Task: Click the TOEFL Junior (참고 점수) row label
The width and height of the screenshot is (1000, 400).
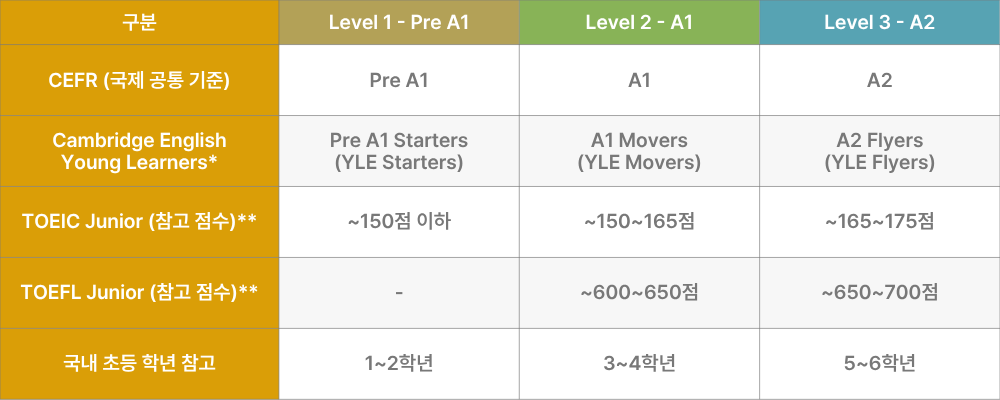Action: (x=139, y=292)
